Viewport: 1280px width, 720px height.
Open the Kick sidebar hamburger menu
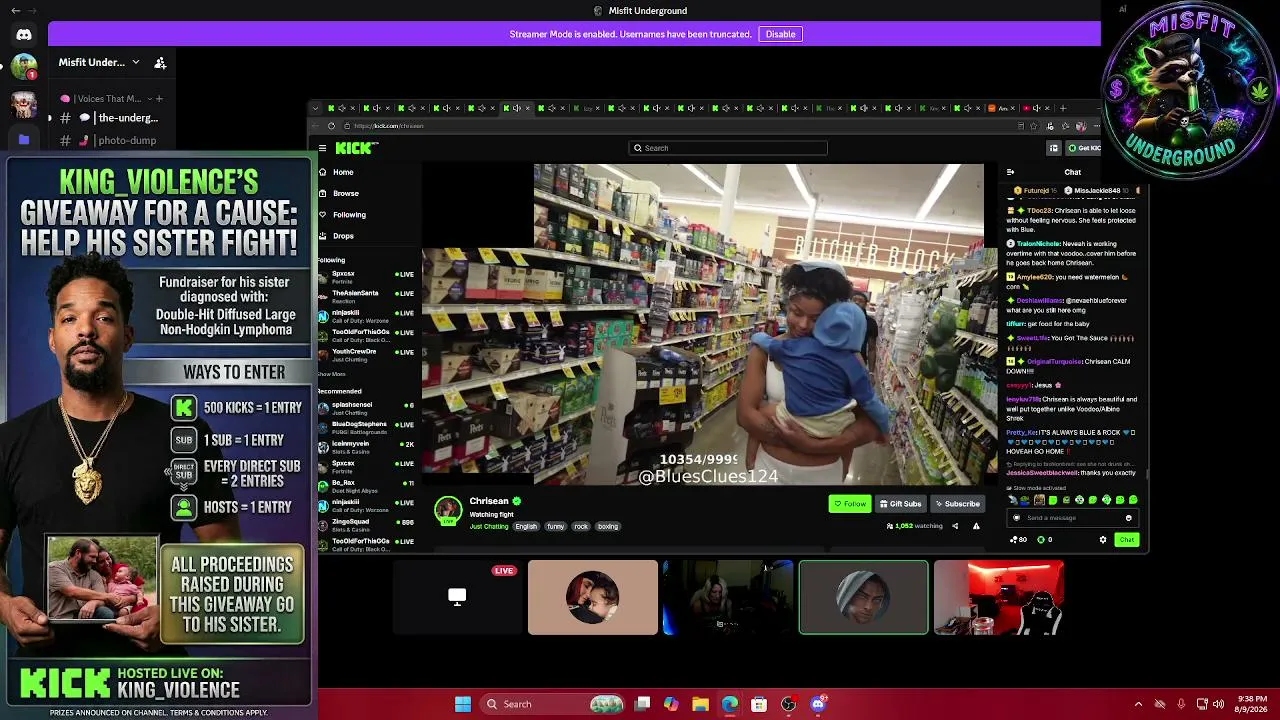click(322, 148)
